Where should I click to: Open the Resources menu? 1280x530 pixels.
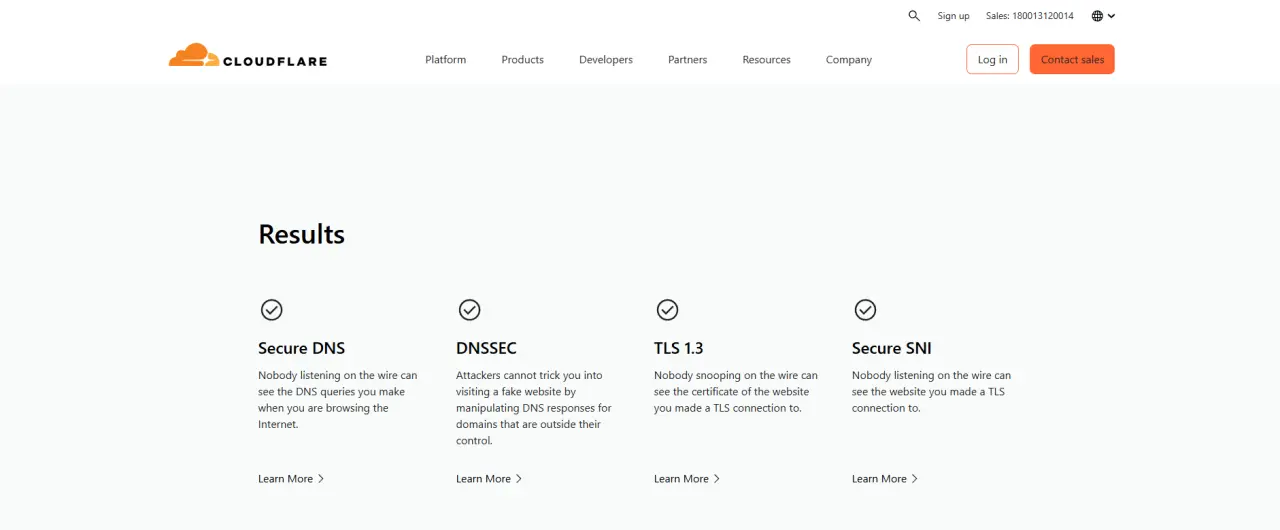click(766, 60)
